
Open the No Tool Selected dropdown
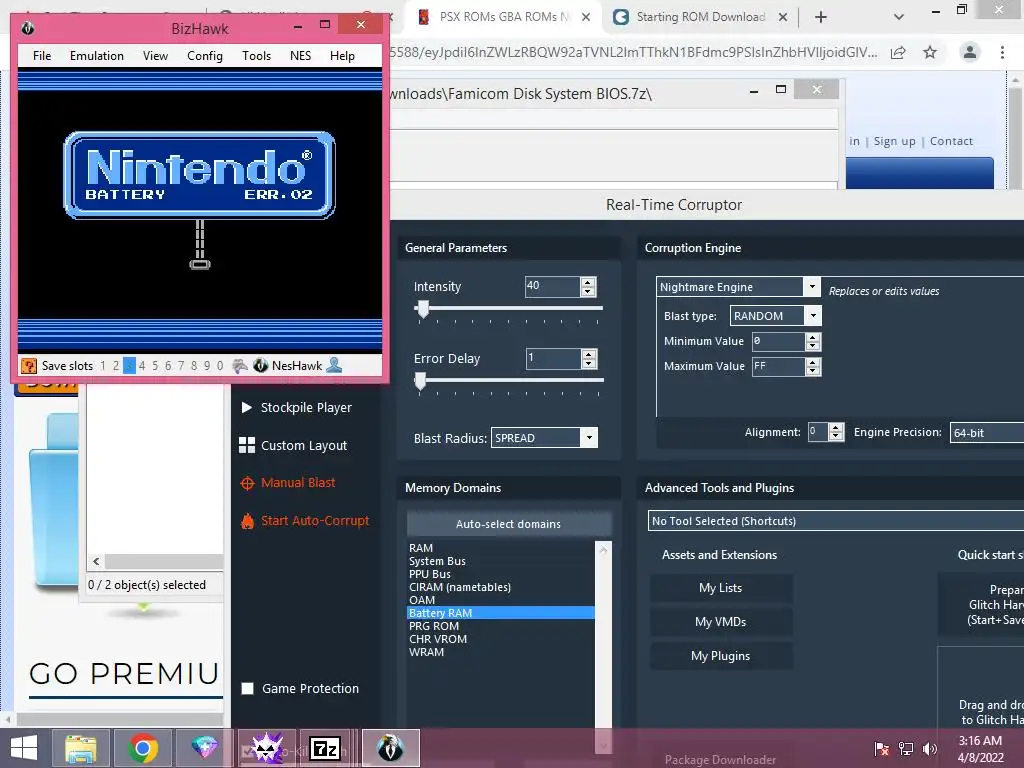pos(836,520)
